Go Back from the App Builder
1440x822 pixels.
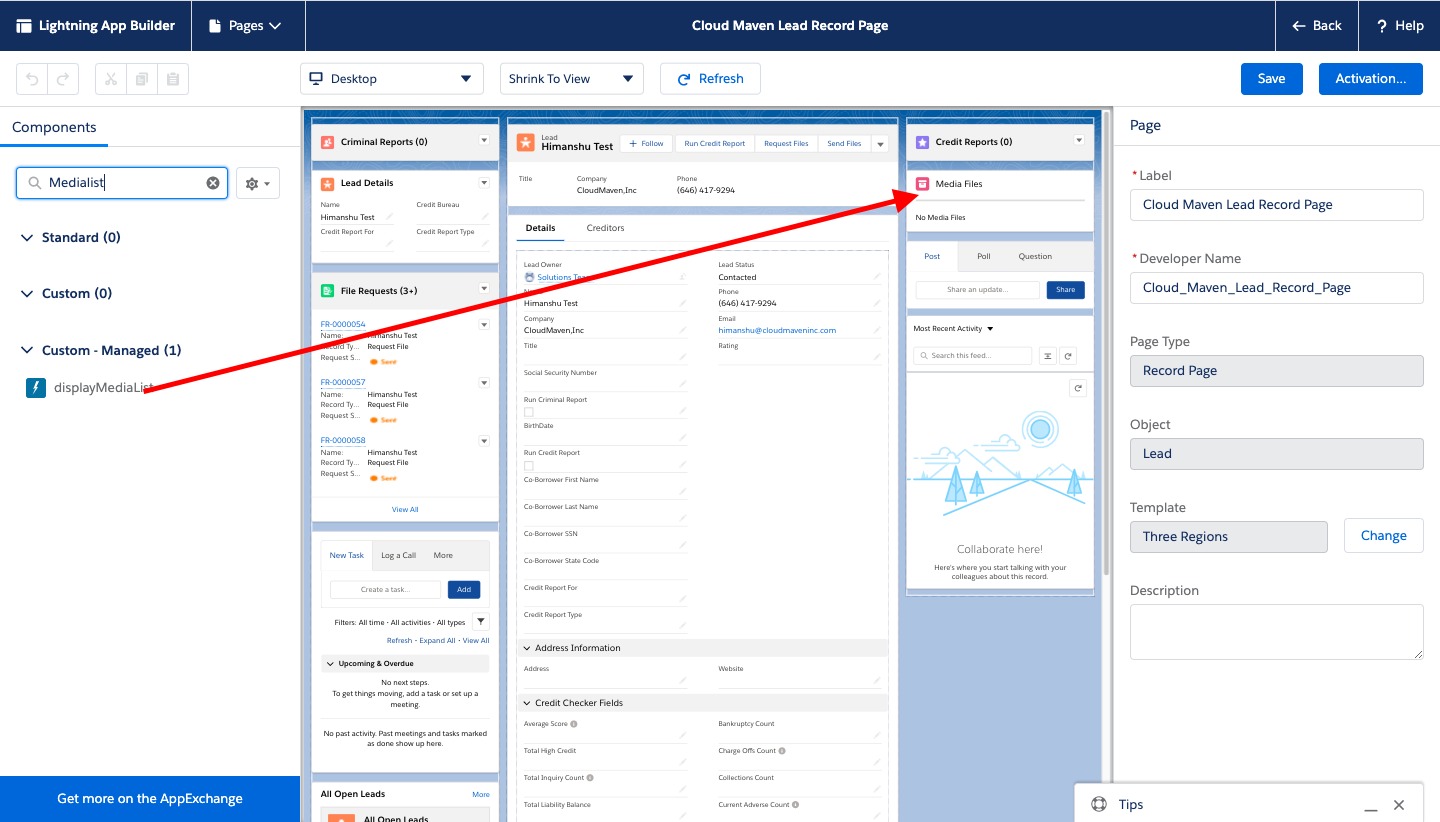(1316, 26)
